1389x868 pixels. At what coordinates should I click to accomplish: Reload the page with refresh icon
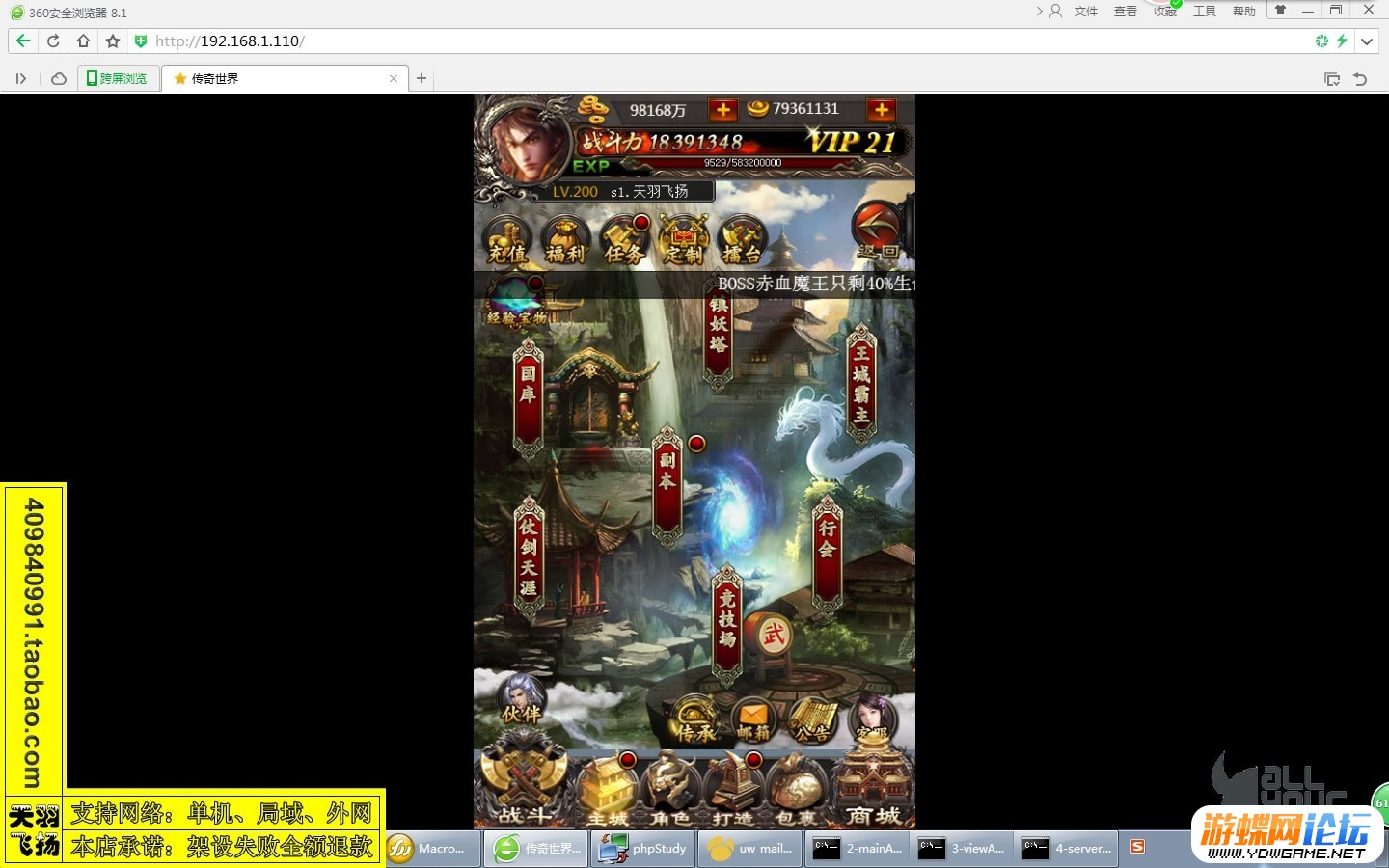click(53, 41)
